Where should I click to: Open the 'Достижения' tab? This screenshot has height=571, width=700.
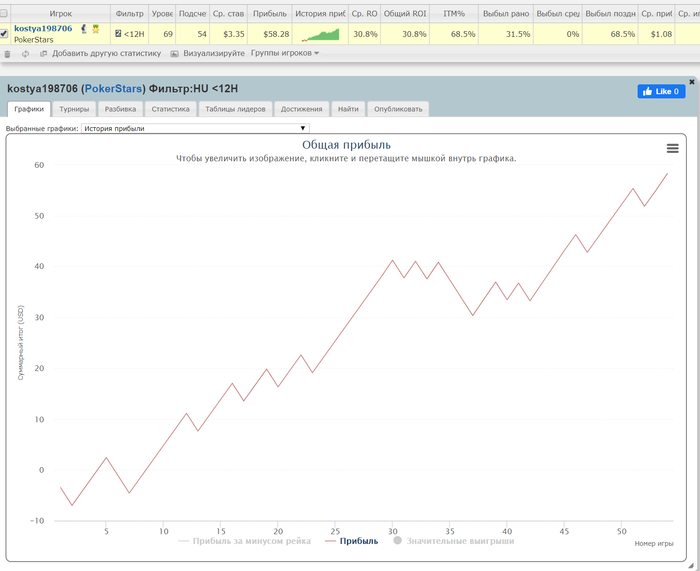point(301,109)
